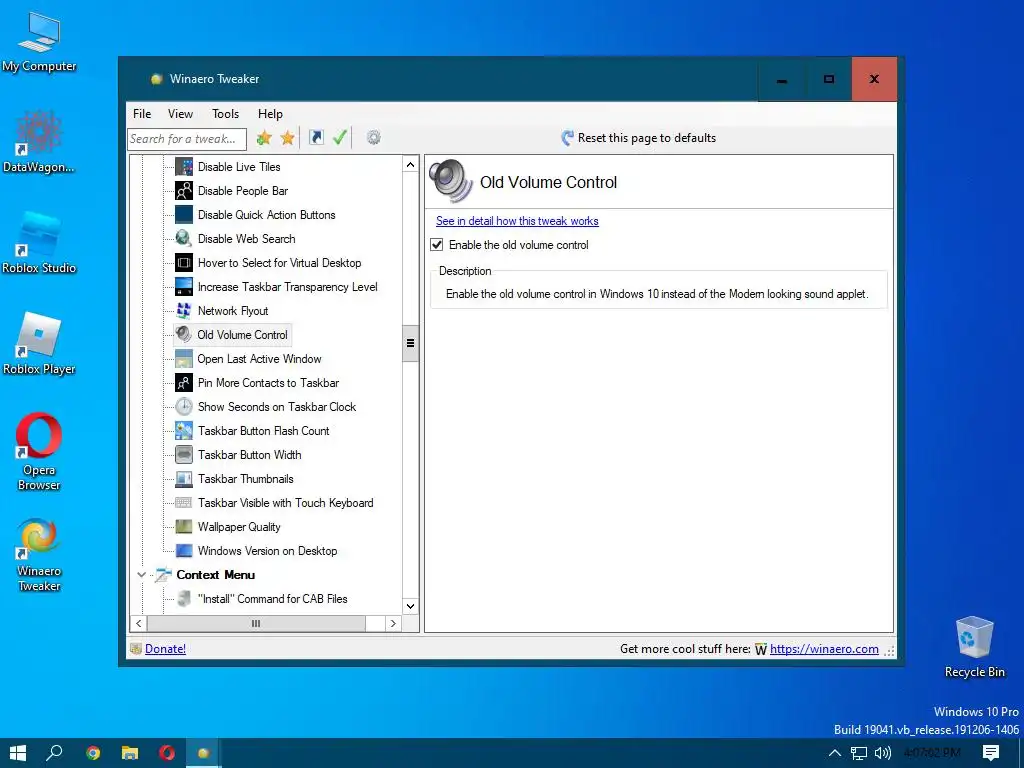Image resolution: width=1024 pixels, height=768 pixels.
Task: Click the Disable Web Search globe icon
Action: point(184,238)
